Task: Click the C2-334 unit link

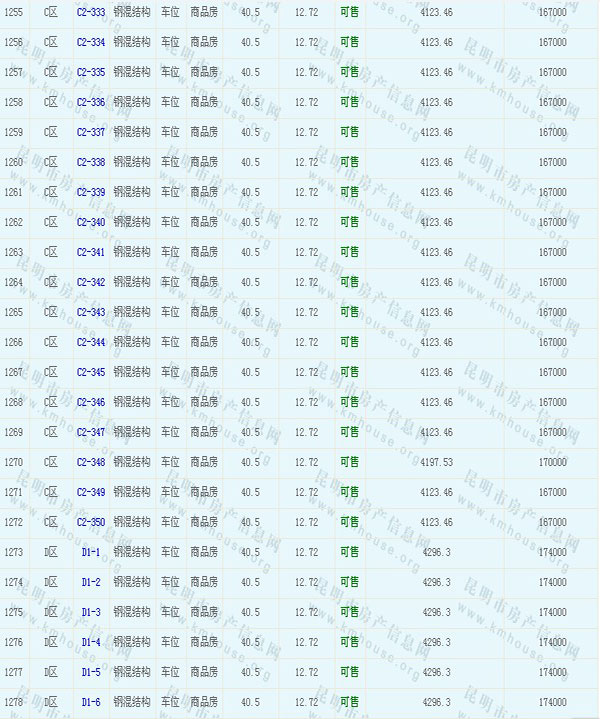Action: (x=90, y=43)
